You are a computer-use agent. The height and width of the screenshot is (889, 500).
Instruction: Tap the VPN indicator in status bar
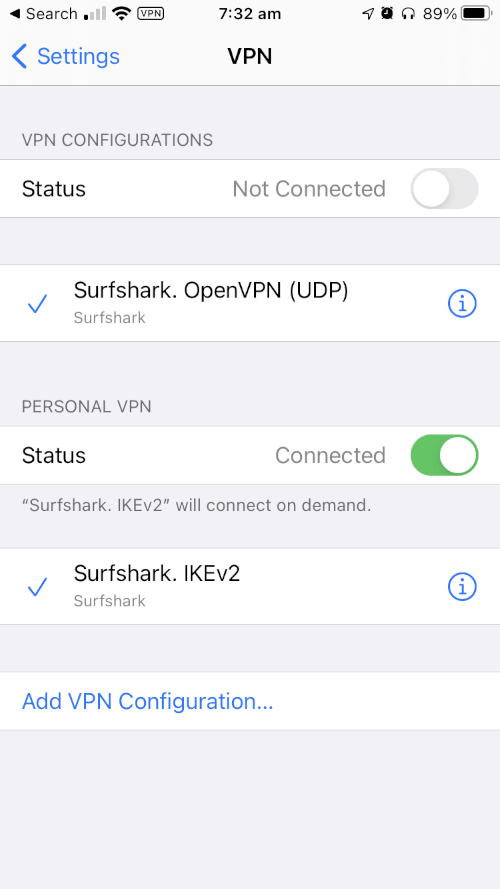point(151,14)
